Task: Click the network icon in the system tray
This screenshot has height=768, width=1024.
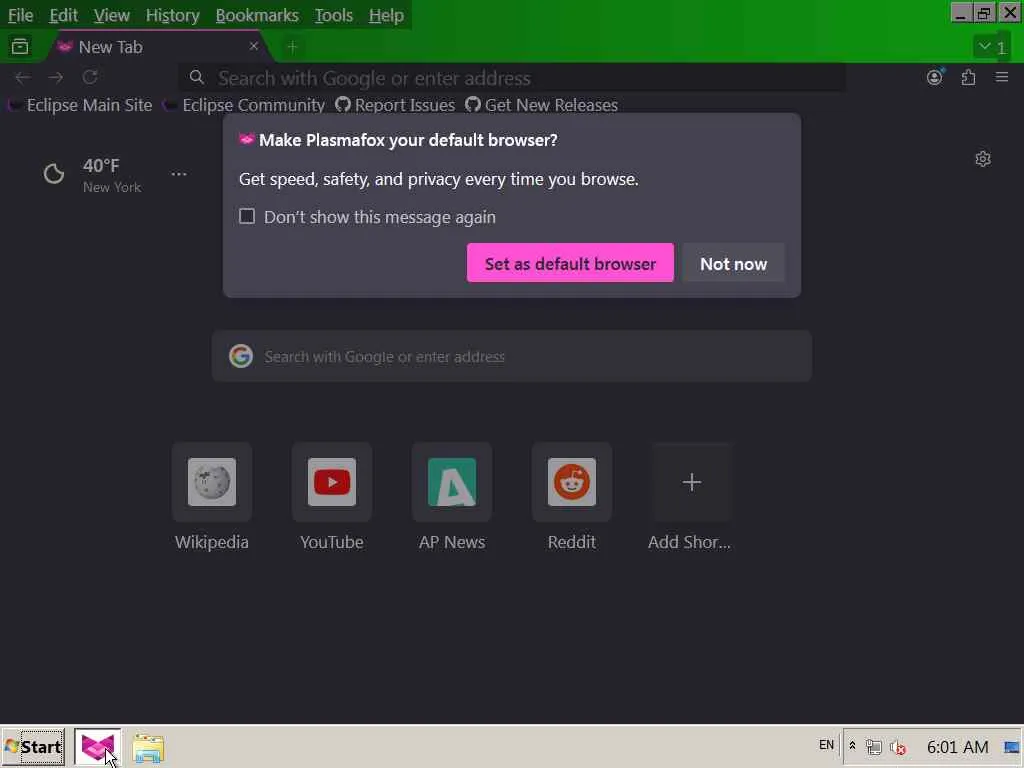Action: pyautogui.click(x=874, y=747)
